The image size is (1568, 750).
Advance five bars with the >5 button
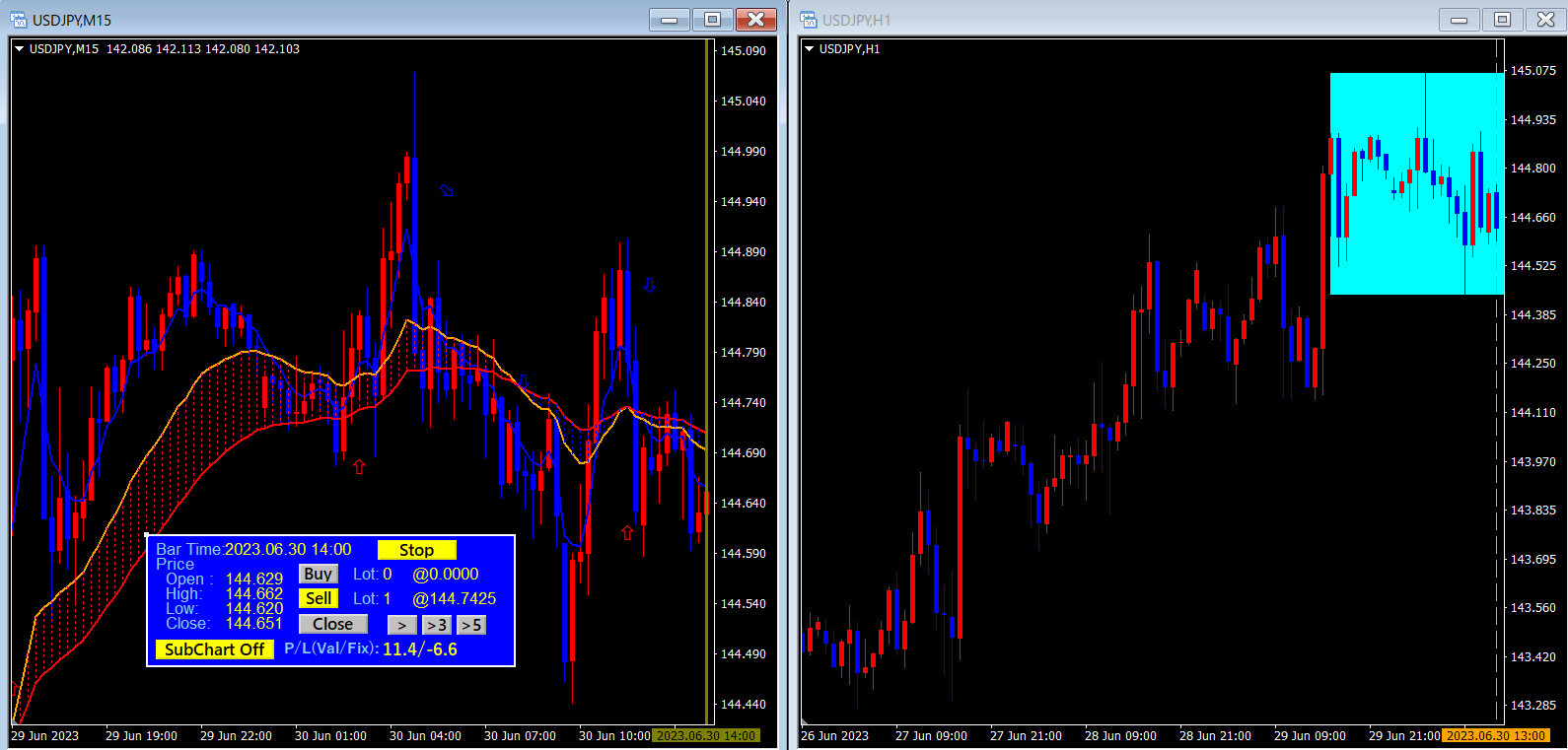[x=471, y=625]
